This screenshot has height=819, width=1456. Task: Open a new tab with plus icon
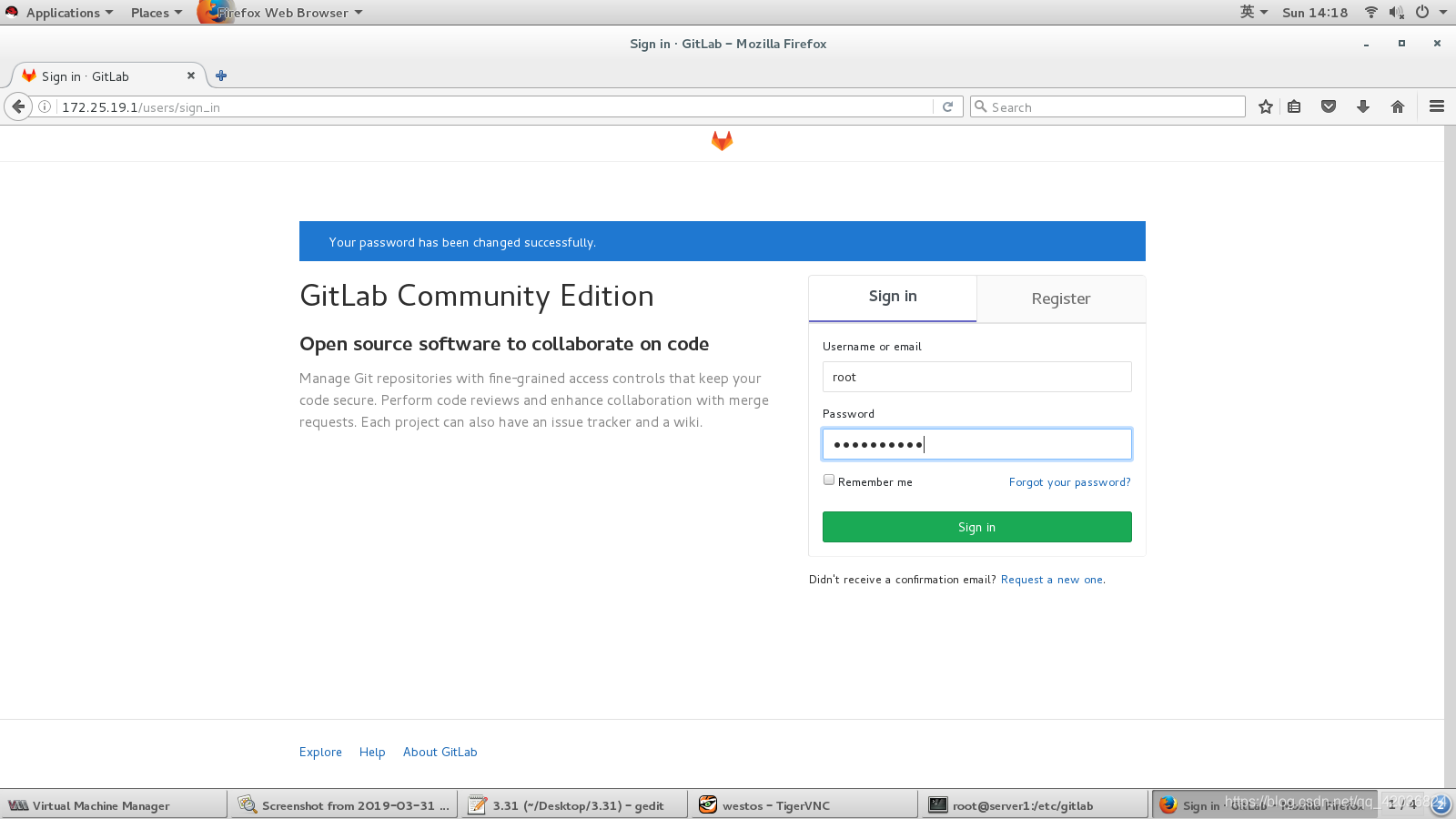point(221,76)
